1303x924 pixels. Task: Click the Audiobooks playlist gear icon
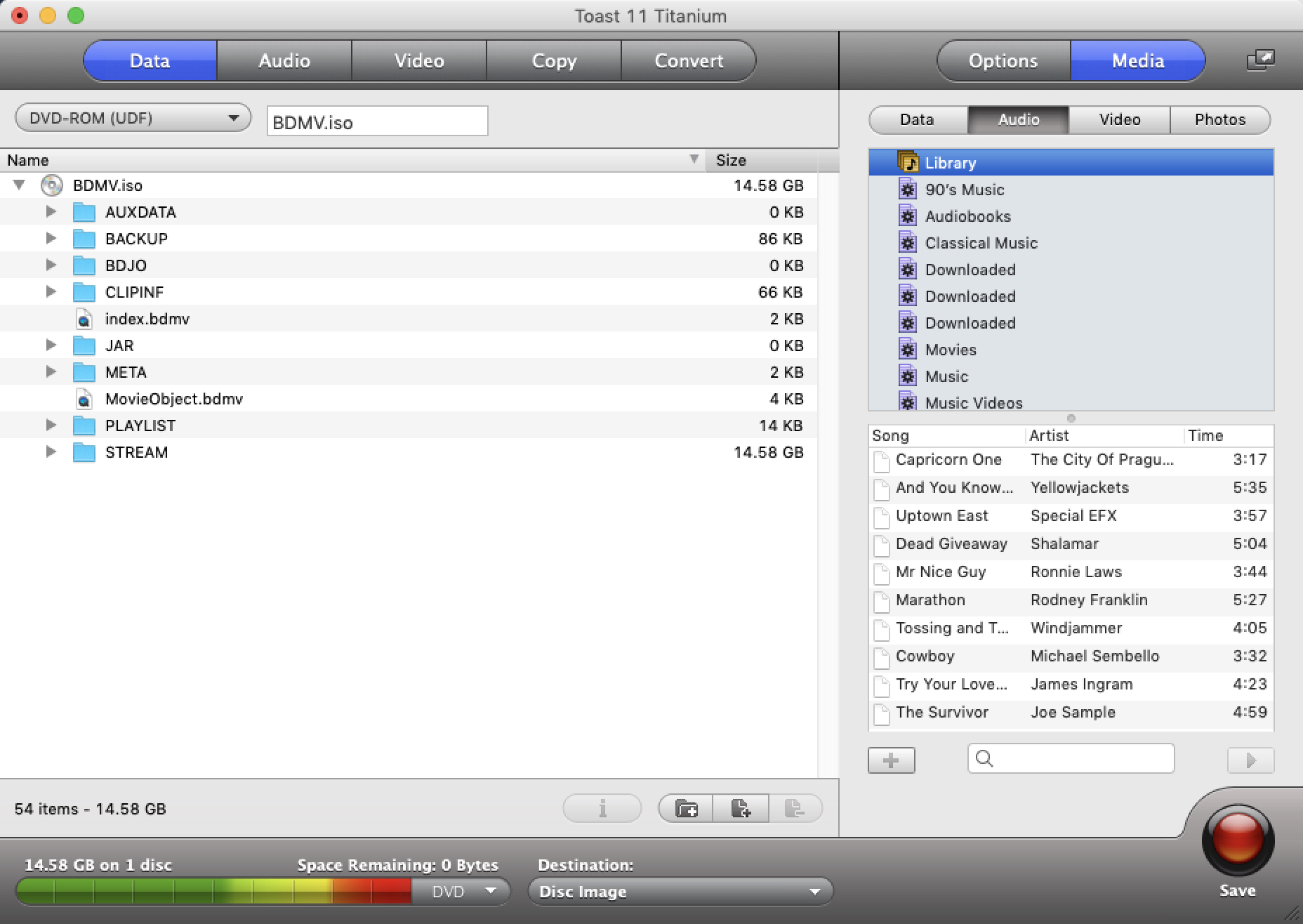pyautogui.click(x=908, y=216)
